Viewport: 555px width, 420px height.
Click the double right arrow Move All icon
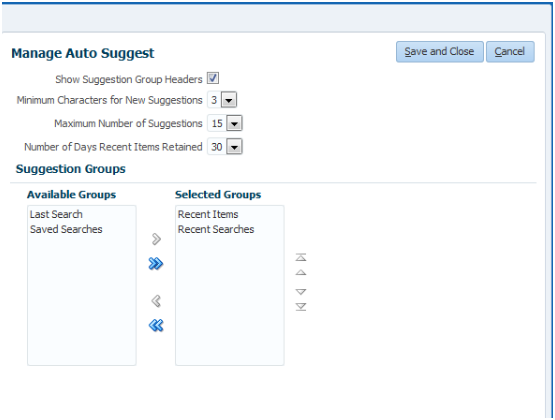click(x=156, y=264)
